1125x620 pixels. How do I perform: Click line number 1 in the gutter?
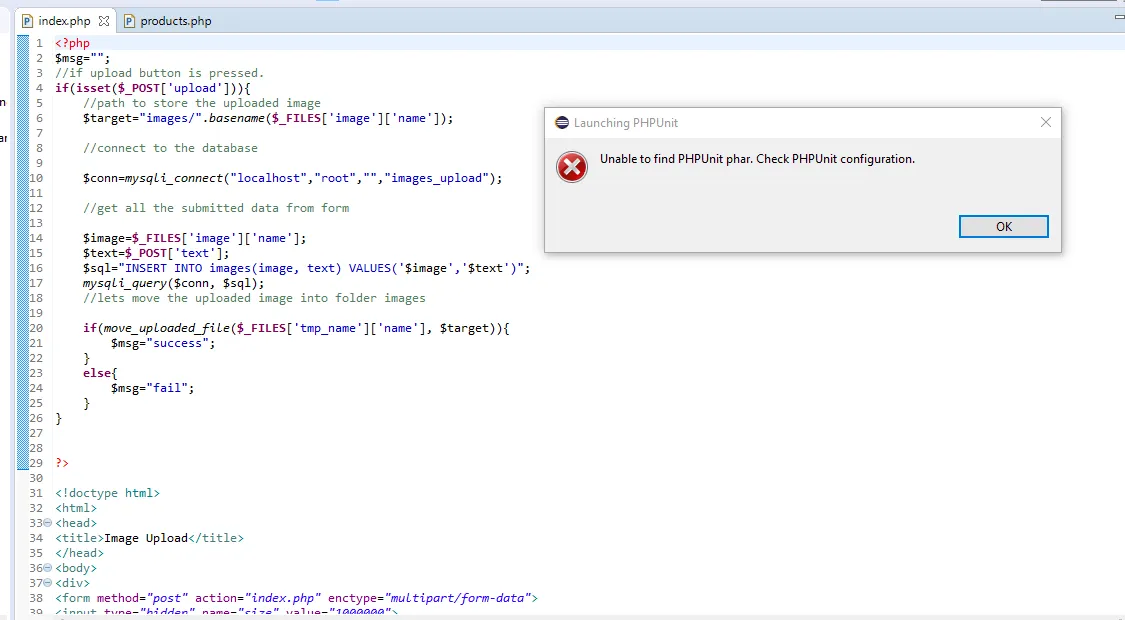pyautogui.click(x=39, y=43)
